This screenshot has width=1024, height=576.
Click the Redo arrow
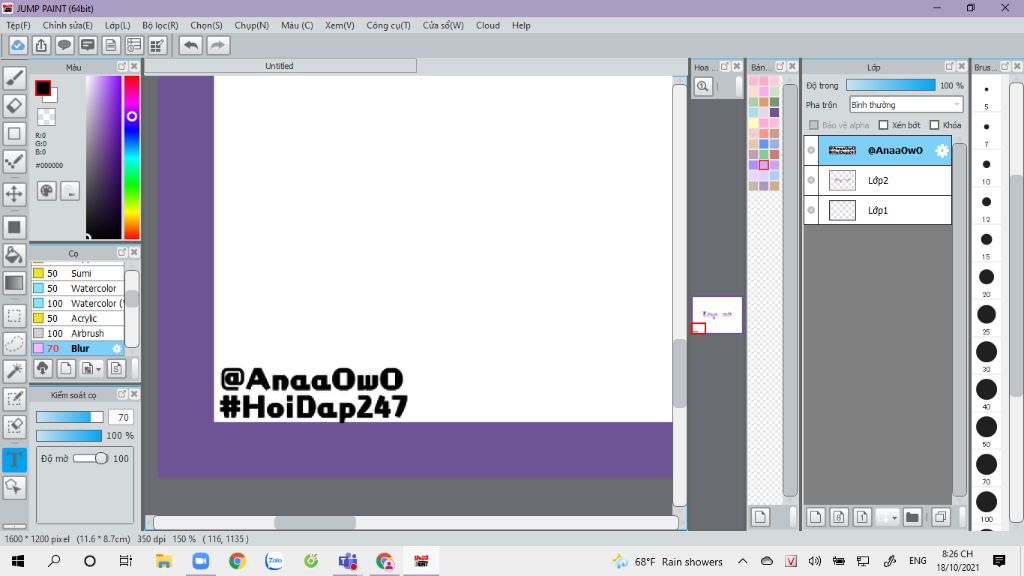click(x=218, y=45)
